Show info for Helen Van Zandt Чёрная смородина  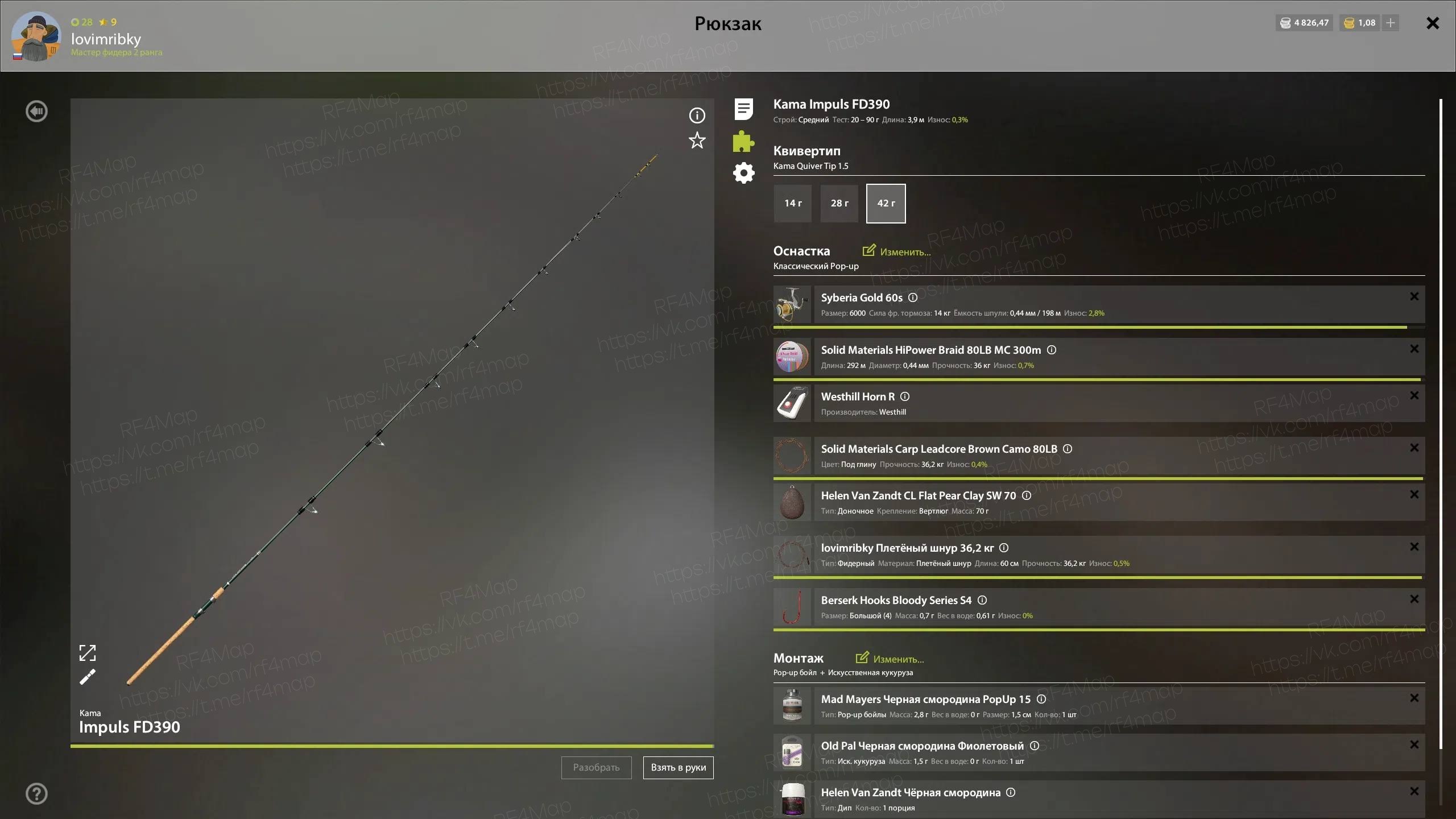[x=1011, y=792]
